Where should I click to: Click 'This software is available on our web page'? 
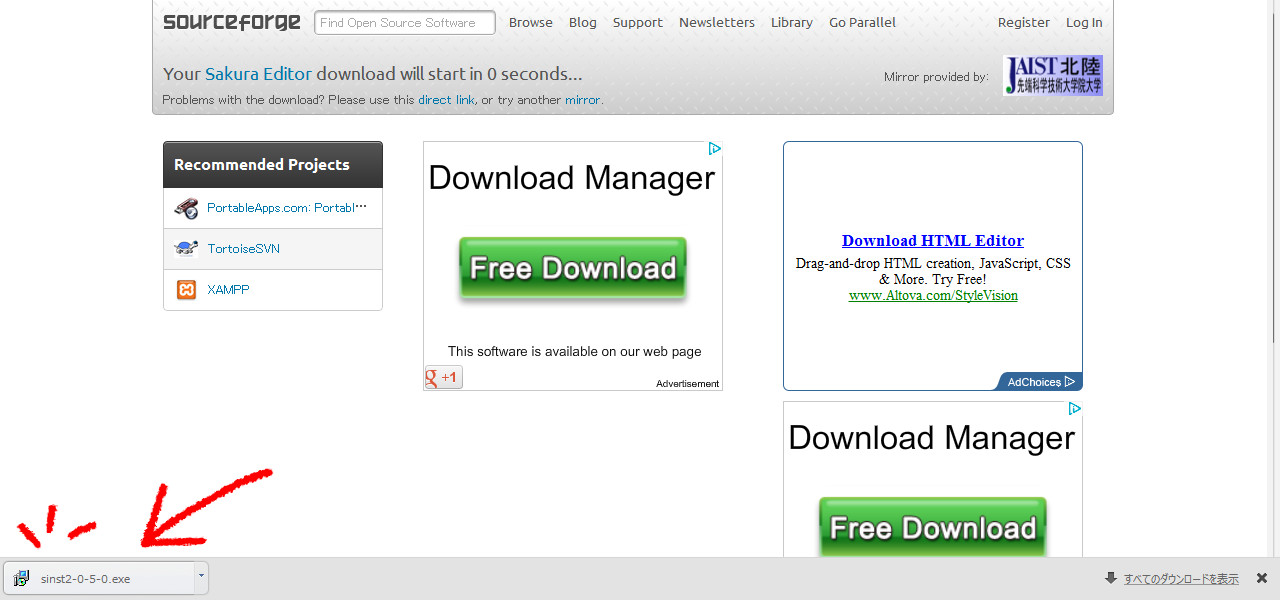click(574, 351)
